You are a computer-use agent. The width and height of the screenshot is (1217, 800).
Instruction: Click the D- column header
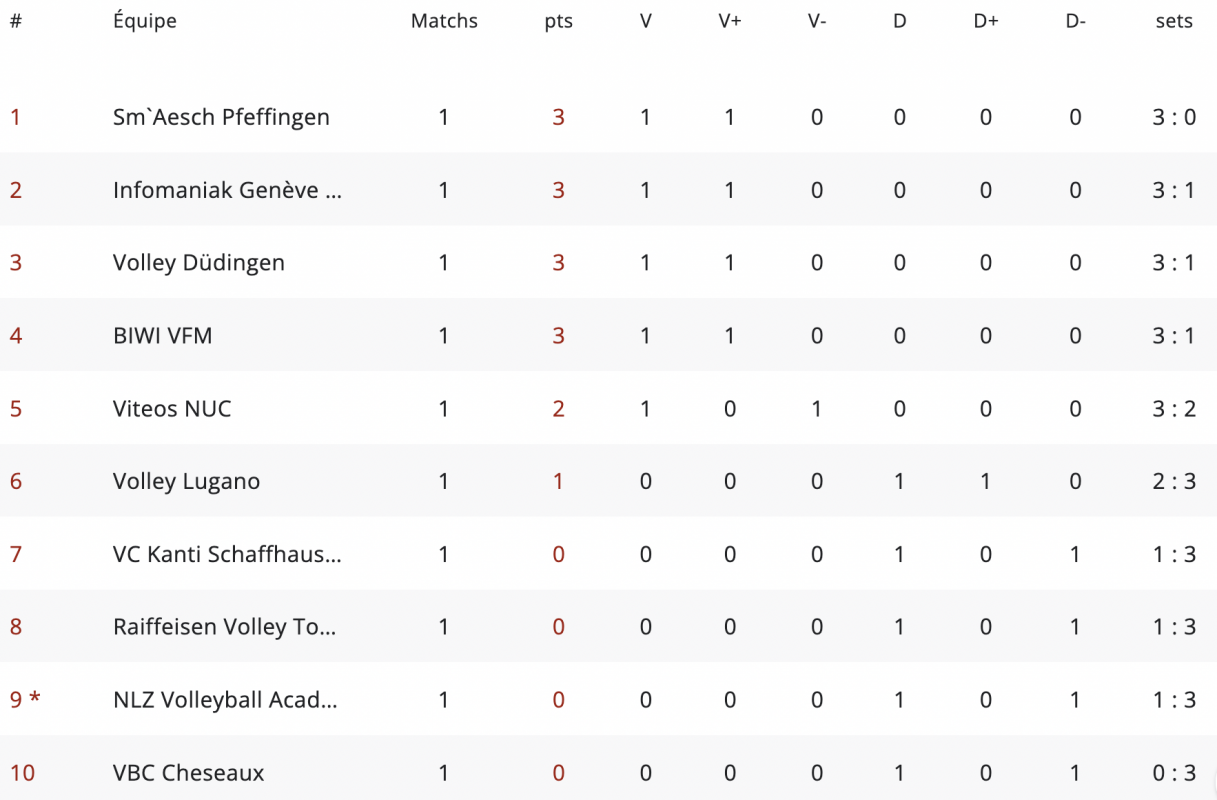pos(1075,21)
